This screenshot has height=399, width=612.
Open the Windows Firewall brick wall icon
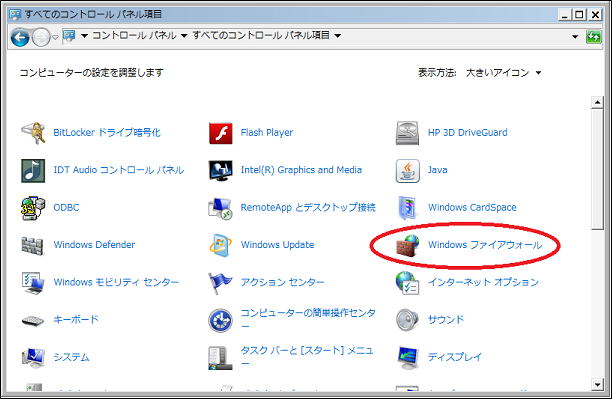pyautogui.click(x=408, y=246)
